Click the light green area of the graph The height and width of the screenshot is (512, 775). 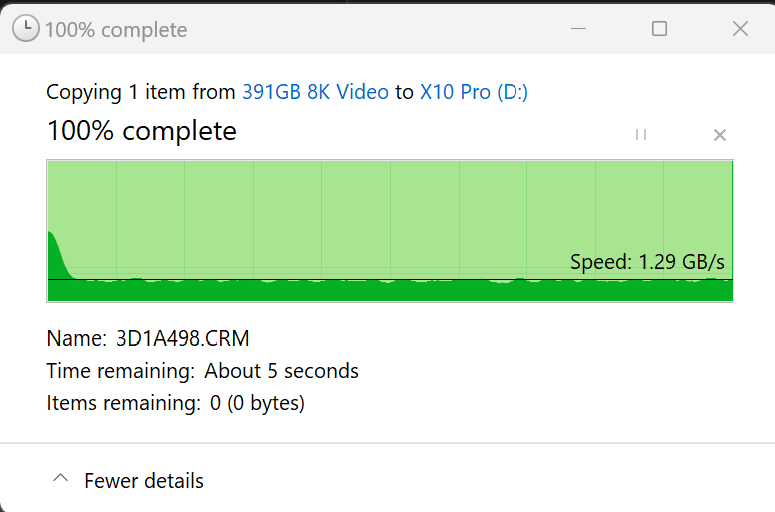pos(390,210)
